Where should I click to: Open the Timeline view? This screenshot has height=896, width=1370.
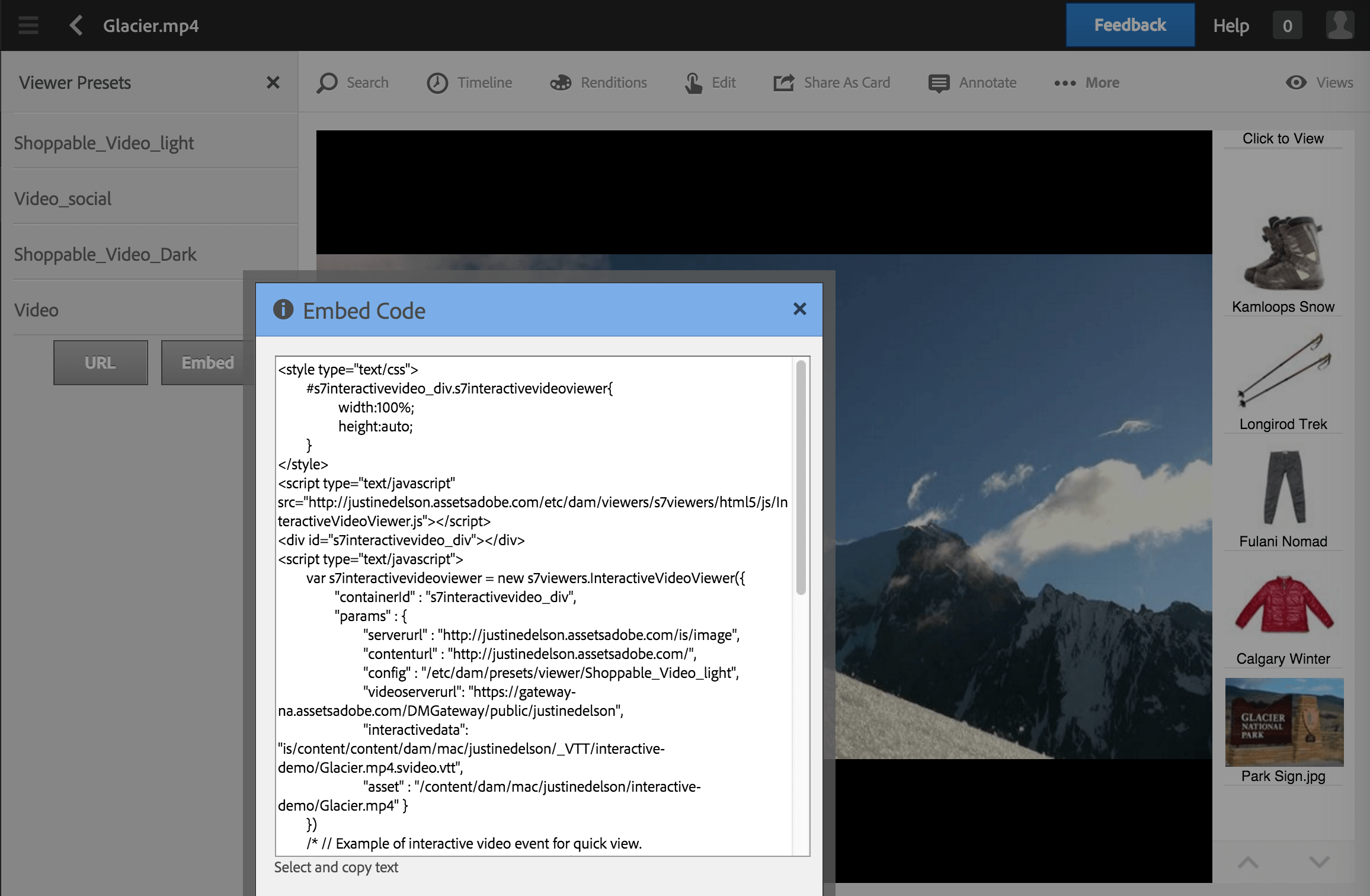pos(470,82)
